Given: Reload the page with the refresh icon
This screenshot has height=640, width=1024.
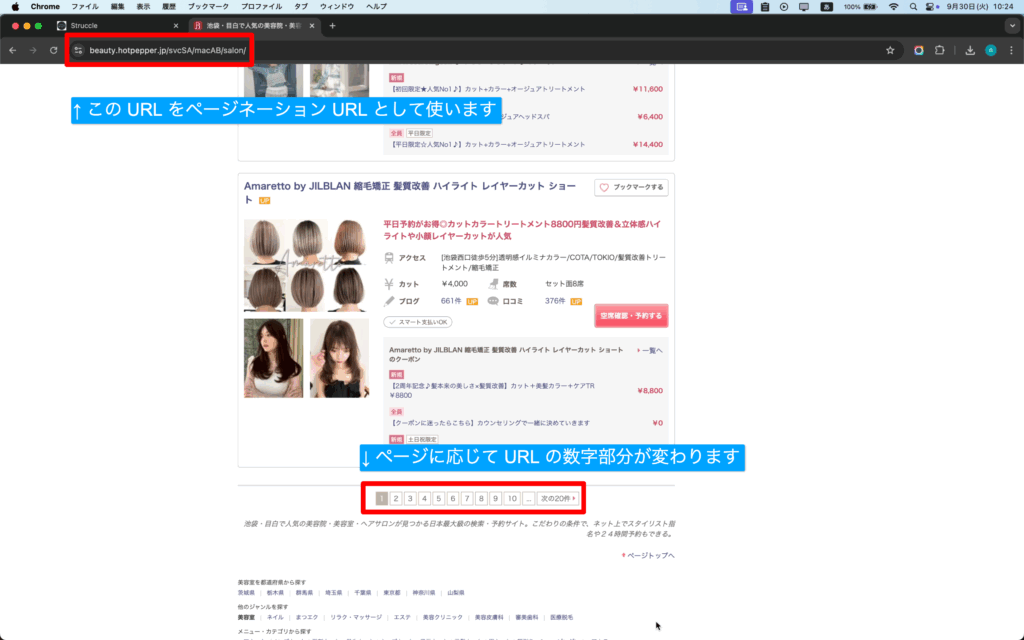Looking at the screenshot, I should pyautogui.click(x=54, y=50).
